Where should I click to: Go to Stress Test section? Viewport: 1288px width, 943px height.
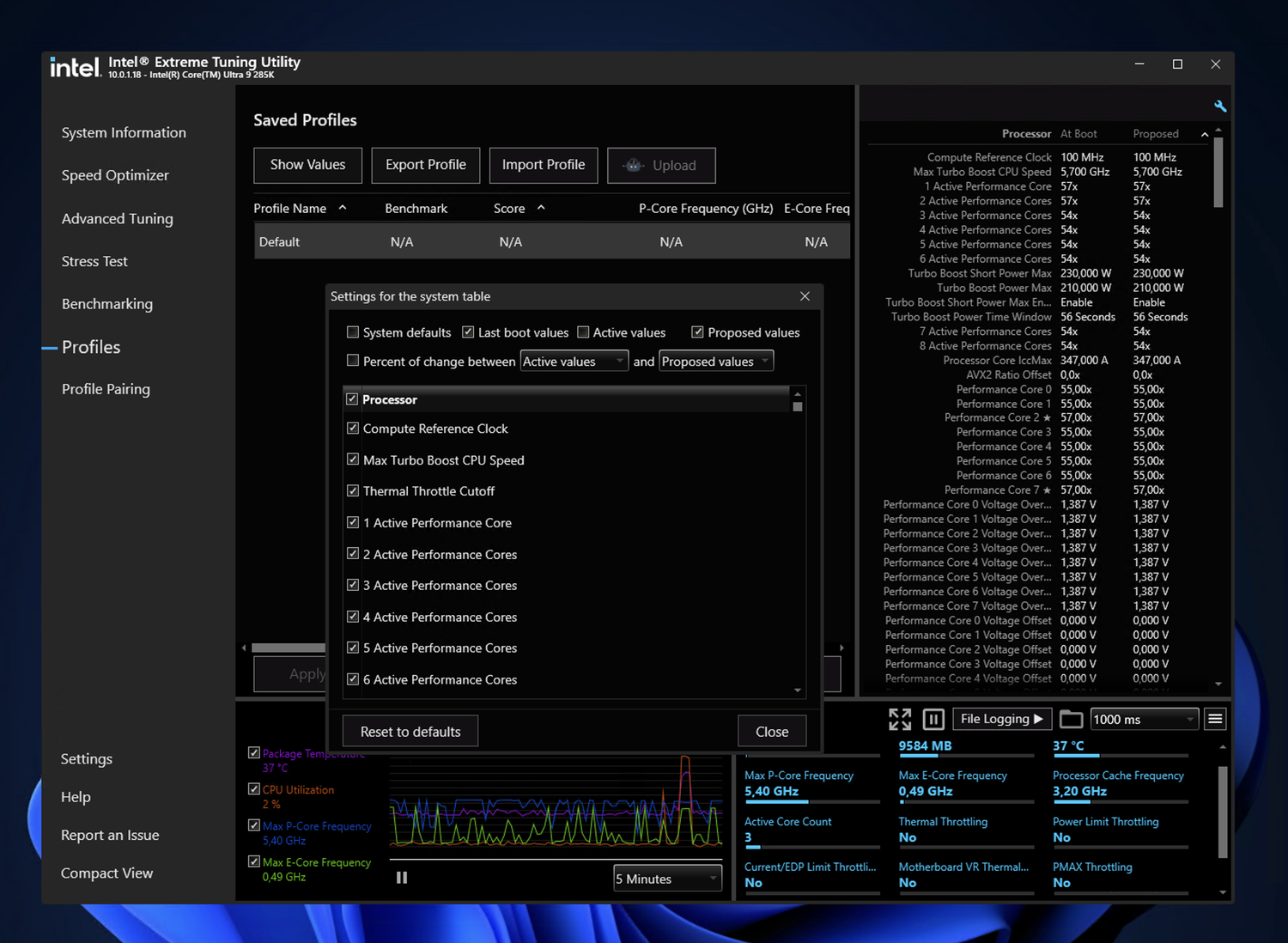(x=94, y=261)
